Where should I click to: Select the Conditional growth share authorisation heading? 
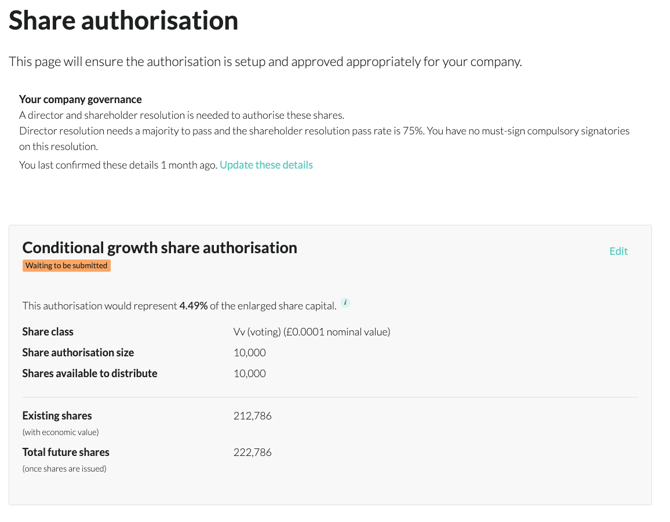pos(160,247)
